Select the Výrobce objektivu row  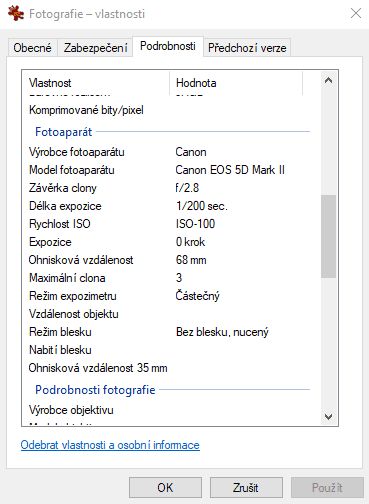[x=169, y=410]
